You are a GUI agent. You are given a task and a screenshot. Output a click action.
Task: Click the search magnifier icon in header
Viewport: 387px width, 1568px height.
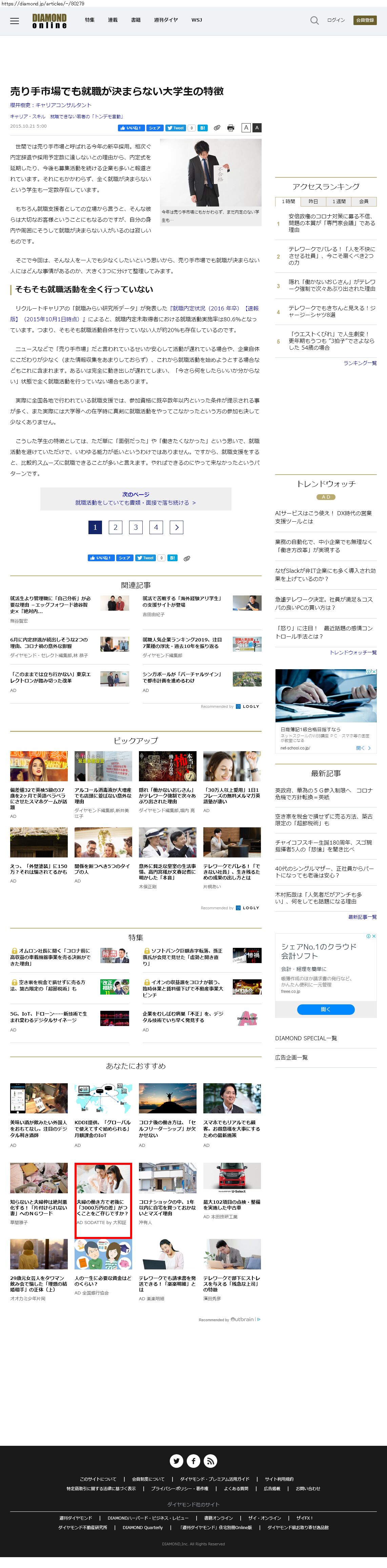pyautogui.click(x=314, y=21)
